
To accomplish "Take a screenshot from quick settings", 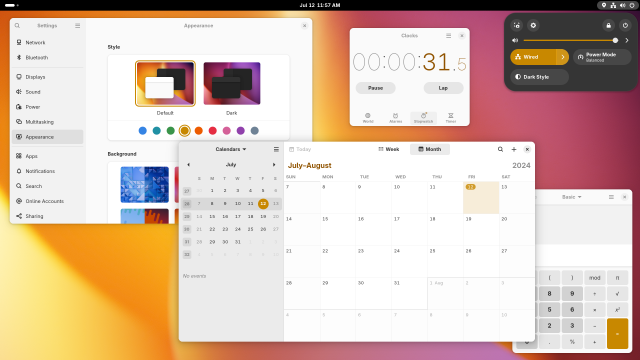I will pyautogui.click(x=517, y=25).
